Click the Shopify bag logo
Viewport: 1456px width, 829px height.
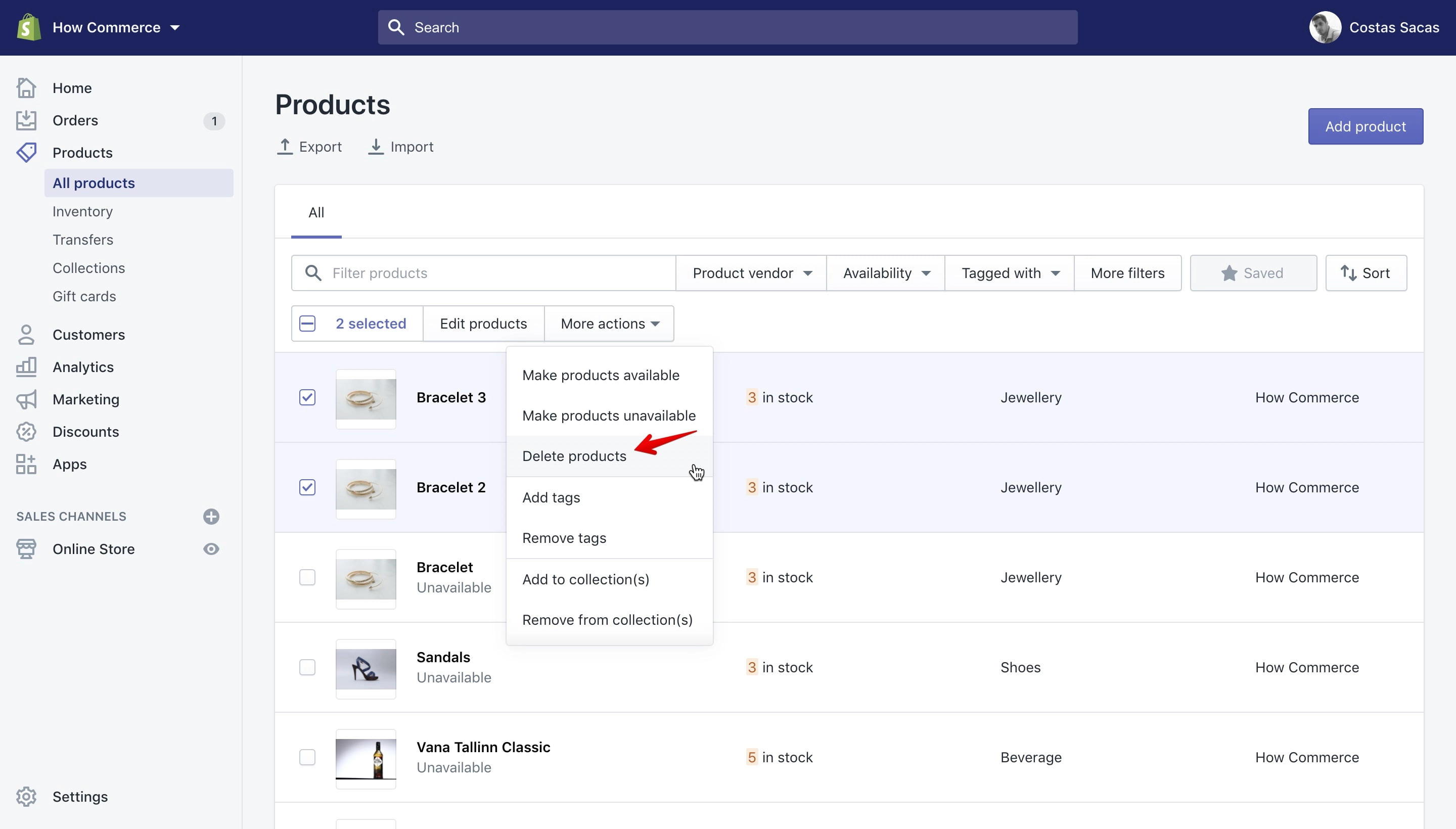[x=28, y=27]
